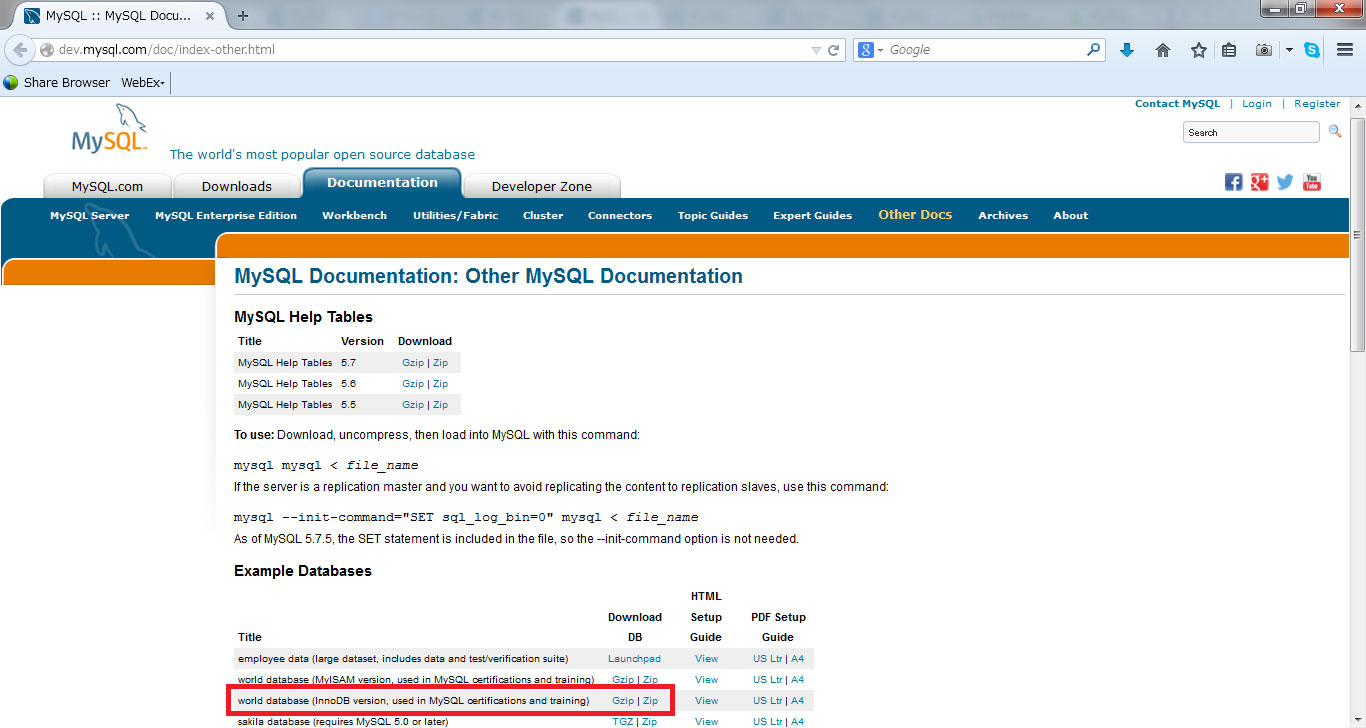Open Launchpad link for employee data
This screenshot has width=1366, height=728.
[x=635, y=659]
